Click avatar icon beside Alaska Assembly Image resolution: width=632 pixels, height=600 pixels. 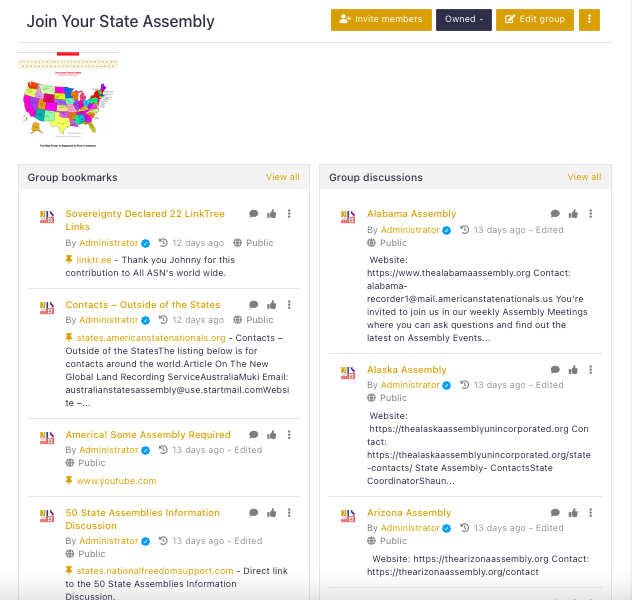pyautogui.click(x=347, y=376)
